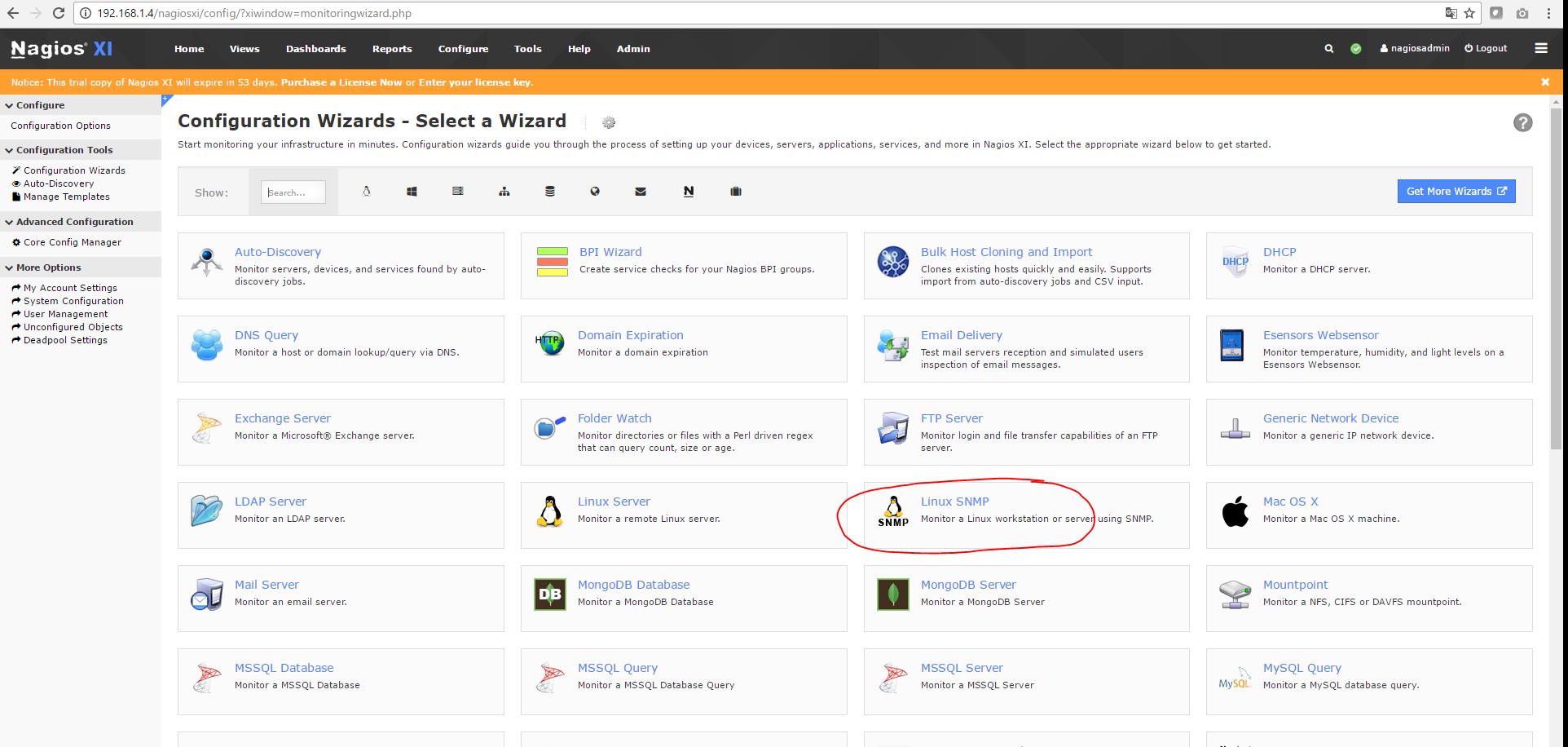The image size is (1568, 747).
Task: Click the globe website filter icon
Action: 595,192
